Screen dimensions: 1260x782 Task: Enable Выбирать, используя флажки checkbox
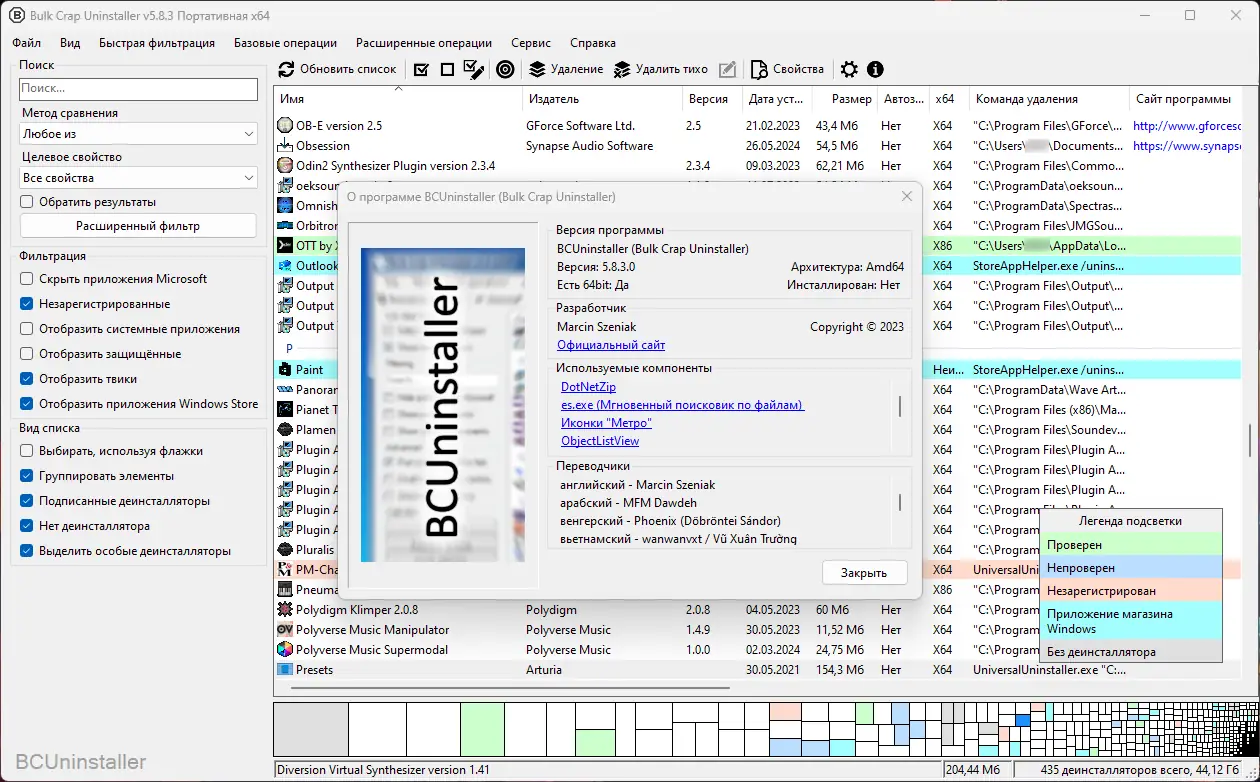(27, 451)
